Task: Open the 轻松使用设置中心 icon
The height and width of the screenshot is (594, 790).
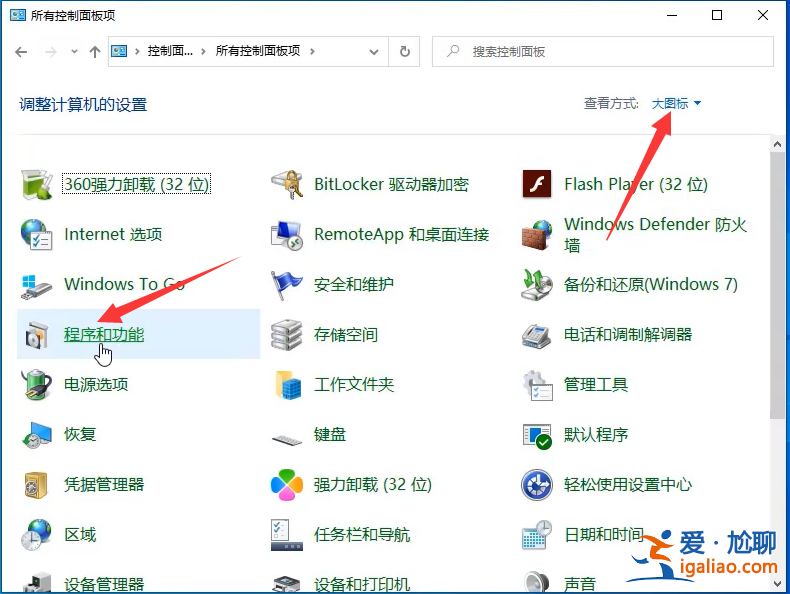Action: pyautogui.click(x=537, y=485)
